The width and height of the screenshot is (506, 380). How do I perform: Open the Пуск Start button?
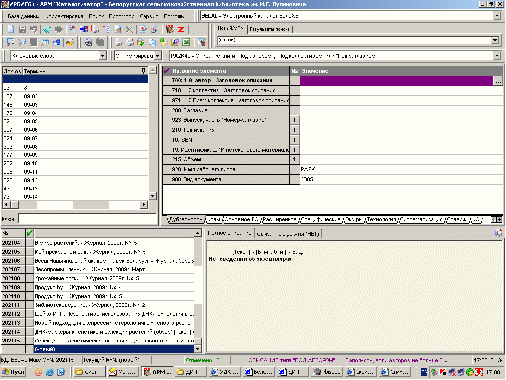14,372
